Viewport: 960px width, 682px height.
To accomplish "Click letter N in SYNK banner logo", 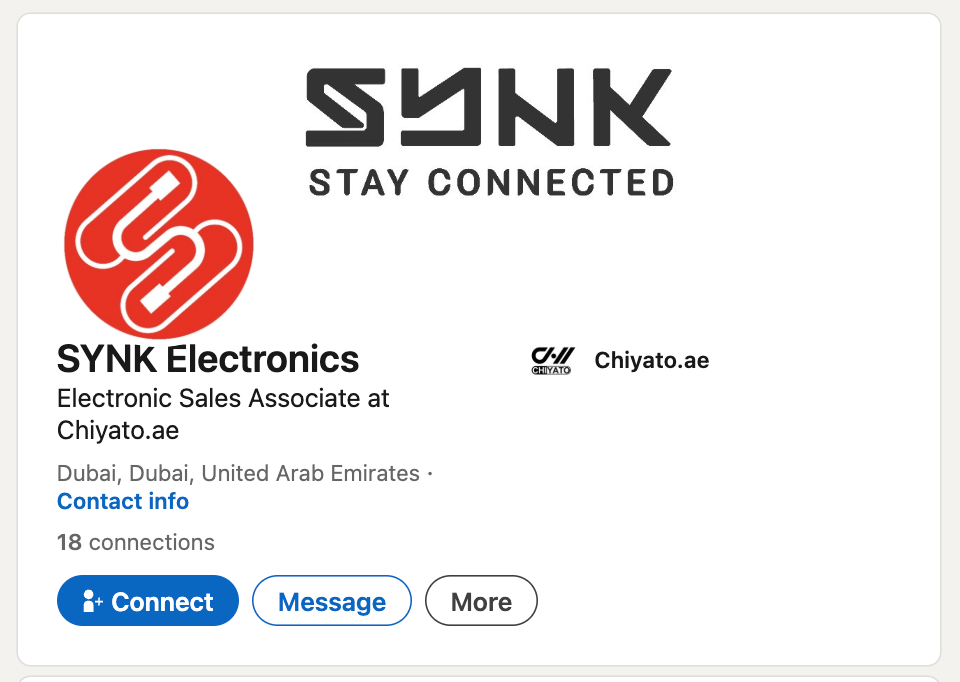I will (x=531, y=107).
